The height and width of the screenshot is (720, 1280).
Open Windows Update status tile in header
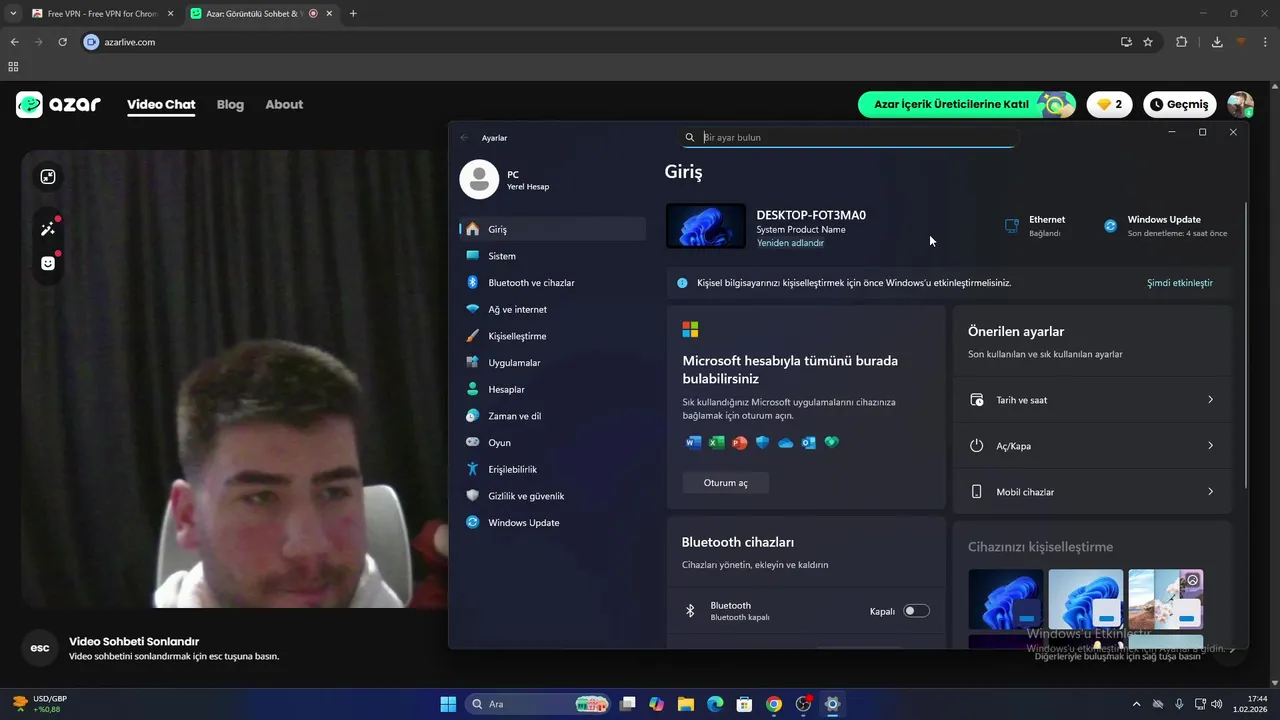pyautogui.click(x=1165, y=226)
